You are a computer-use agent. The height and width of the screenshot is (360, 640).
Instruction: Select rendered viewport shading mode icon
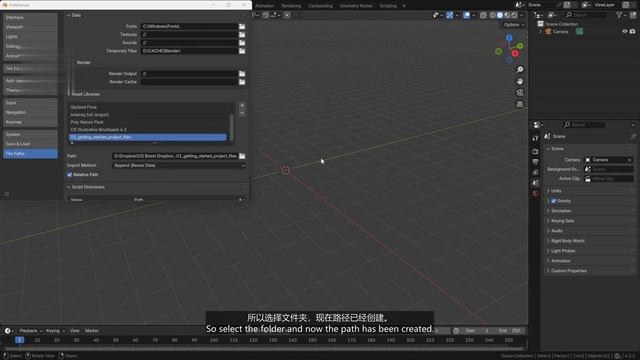514,15
